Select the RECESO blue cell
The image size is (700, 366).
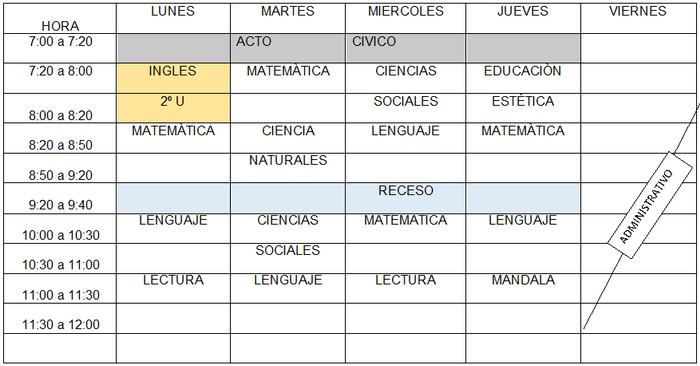click(405, 198)
